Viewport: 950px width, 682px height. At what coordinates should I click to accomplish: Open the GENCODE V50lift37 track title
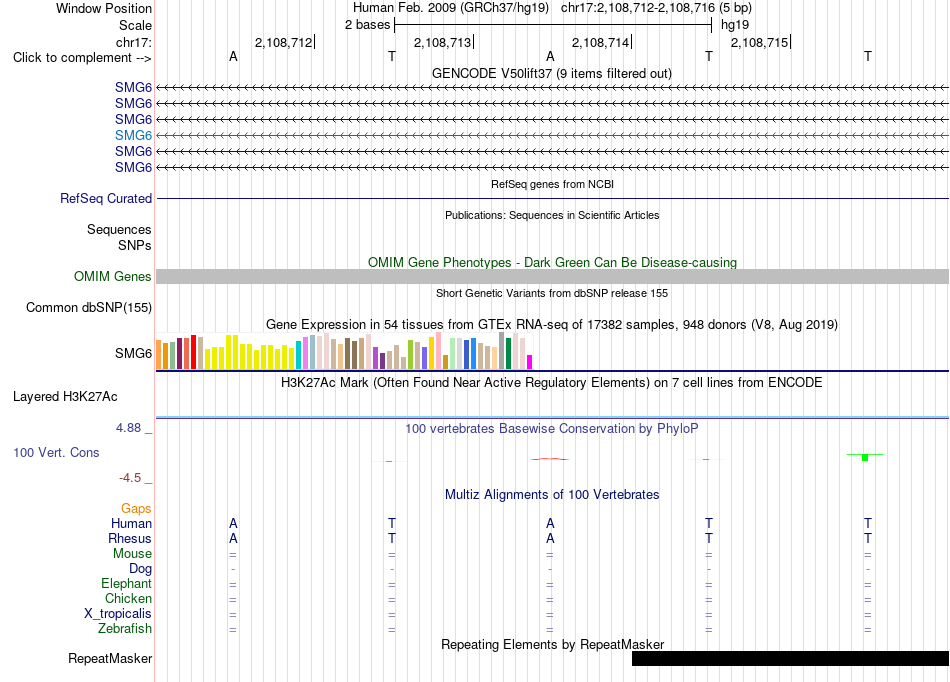[x=552, y=73]
